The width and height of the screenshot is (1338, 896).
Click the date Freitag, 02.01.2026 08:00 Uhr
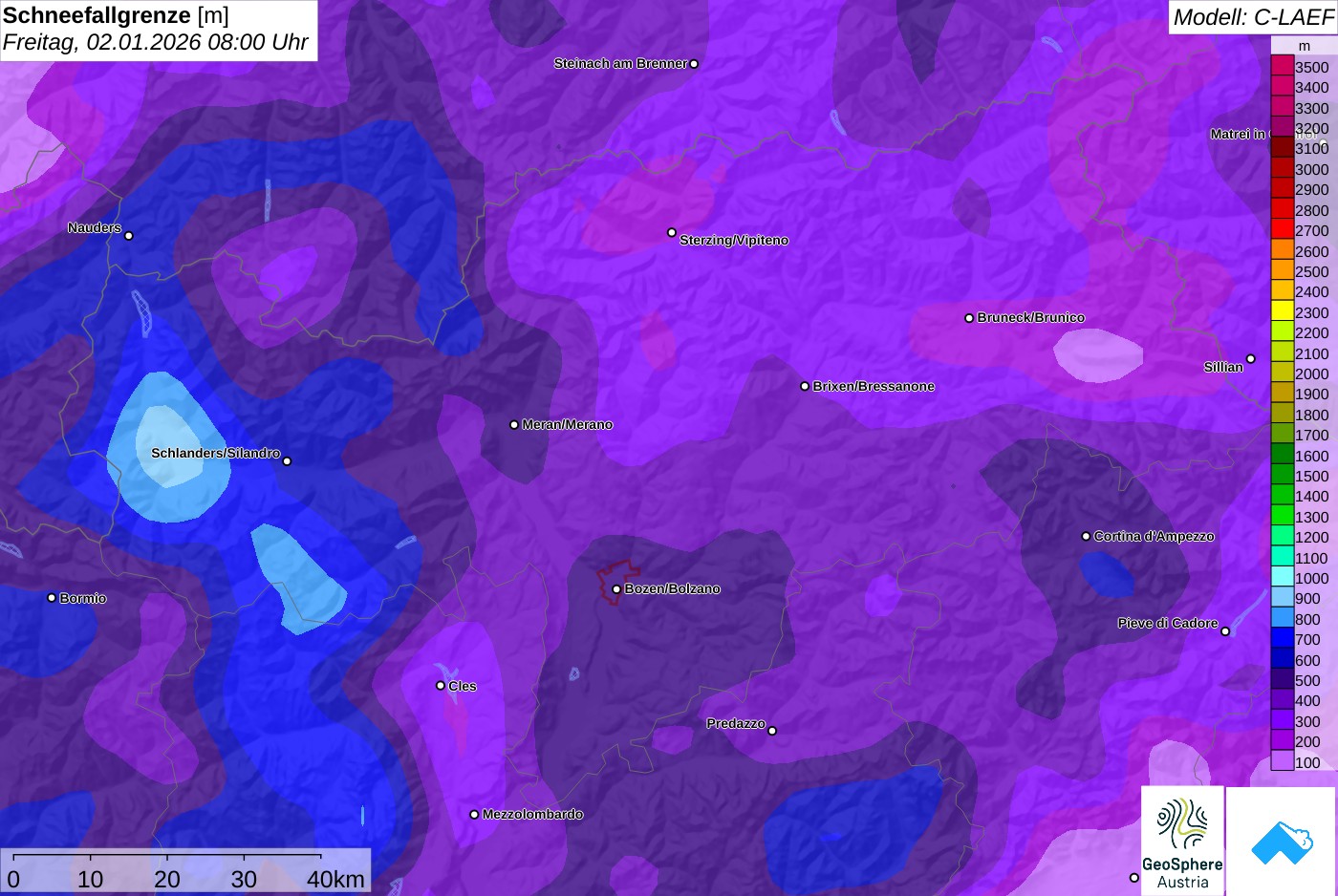156,43
